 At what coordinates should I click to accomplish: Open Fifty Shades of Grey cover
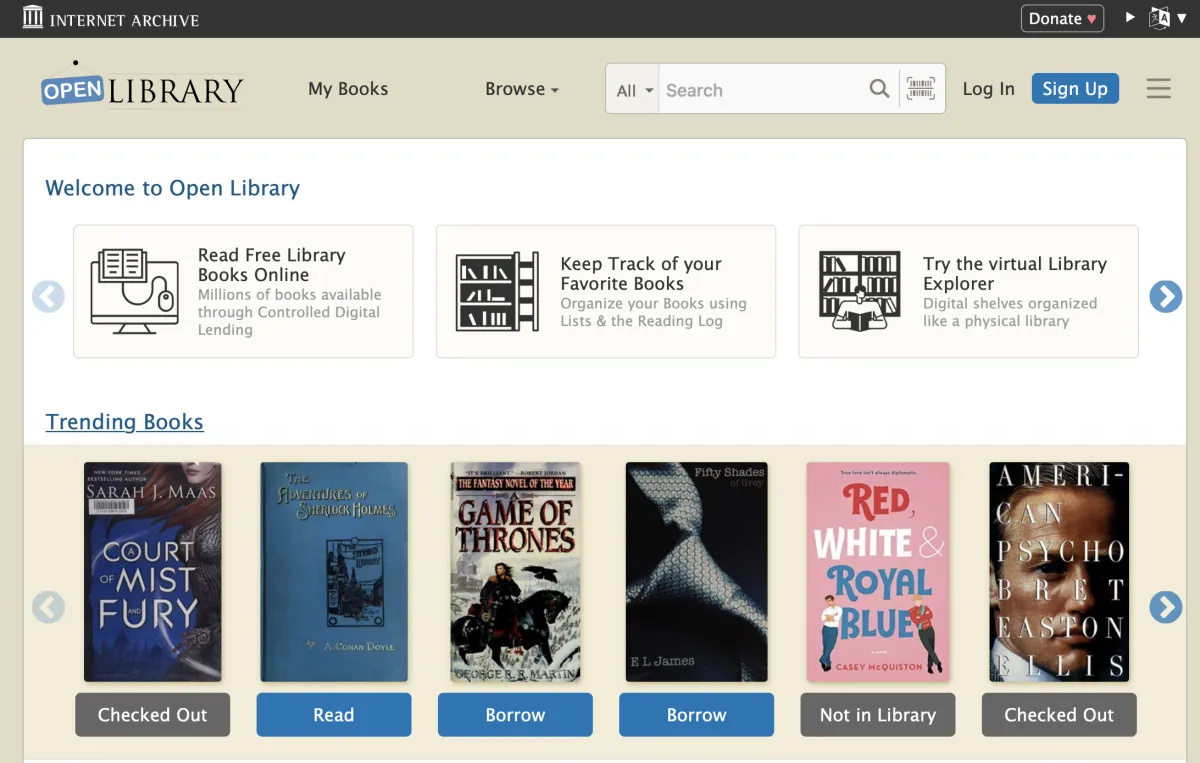click(x=696, y=572)
